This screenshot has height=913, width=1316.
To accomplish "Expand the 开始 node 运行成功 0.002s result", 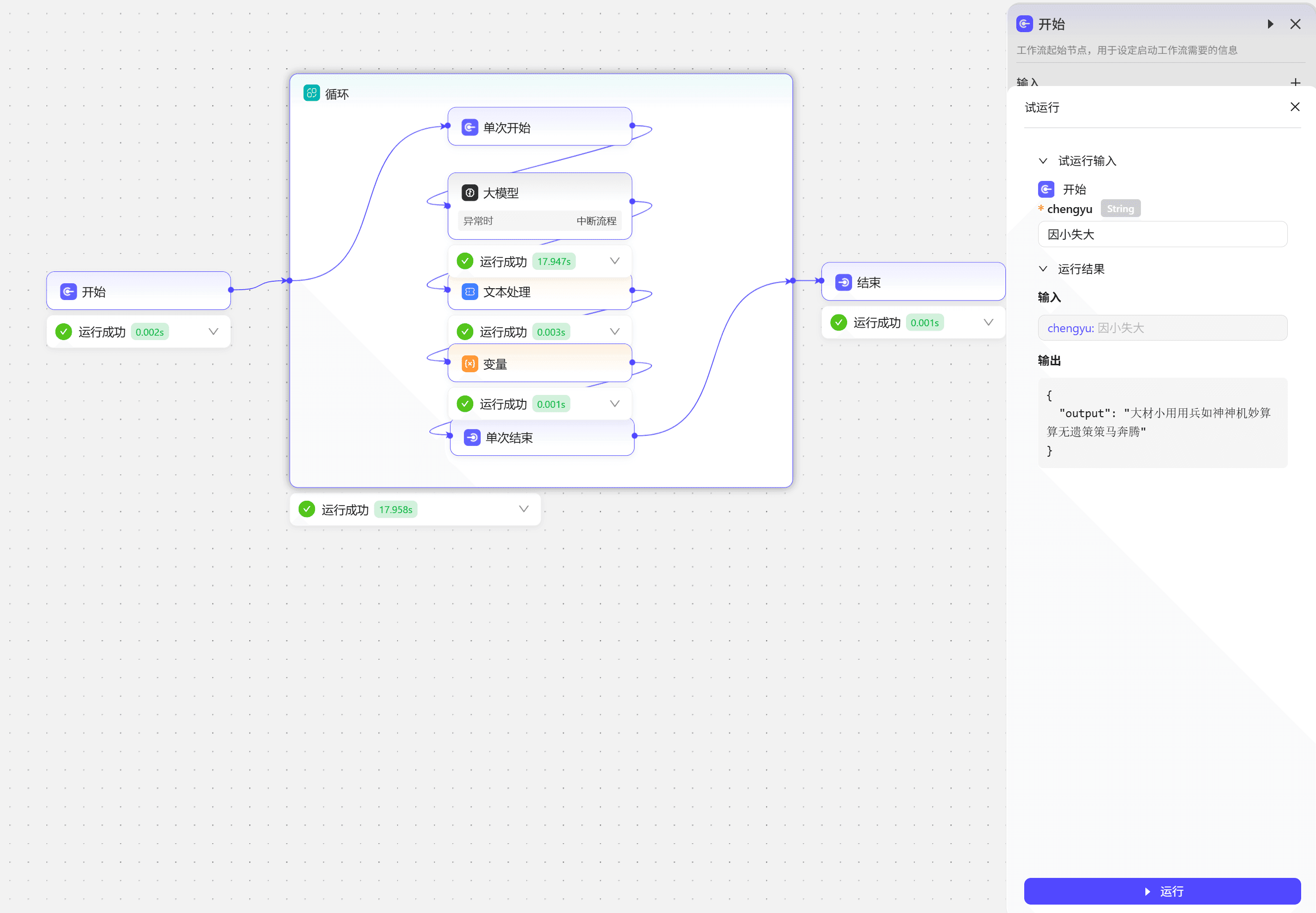I will pos(214,332).
